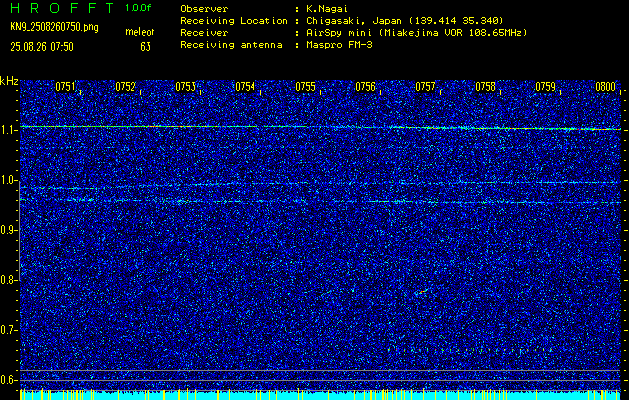Click the 0.8 frequency axis label
The height and width of the screenshot is (400, 629).
point(8,280)
